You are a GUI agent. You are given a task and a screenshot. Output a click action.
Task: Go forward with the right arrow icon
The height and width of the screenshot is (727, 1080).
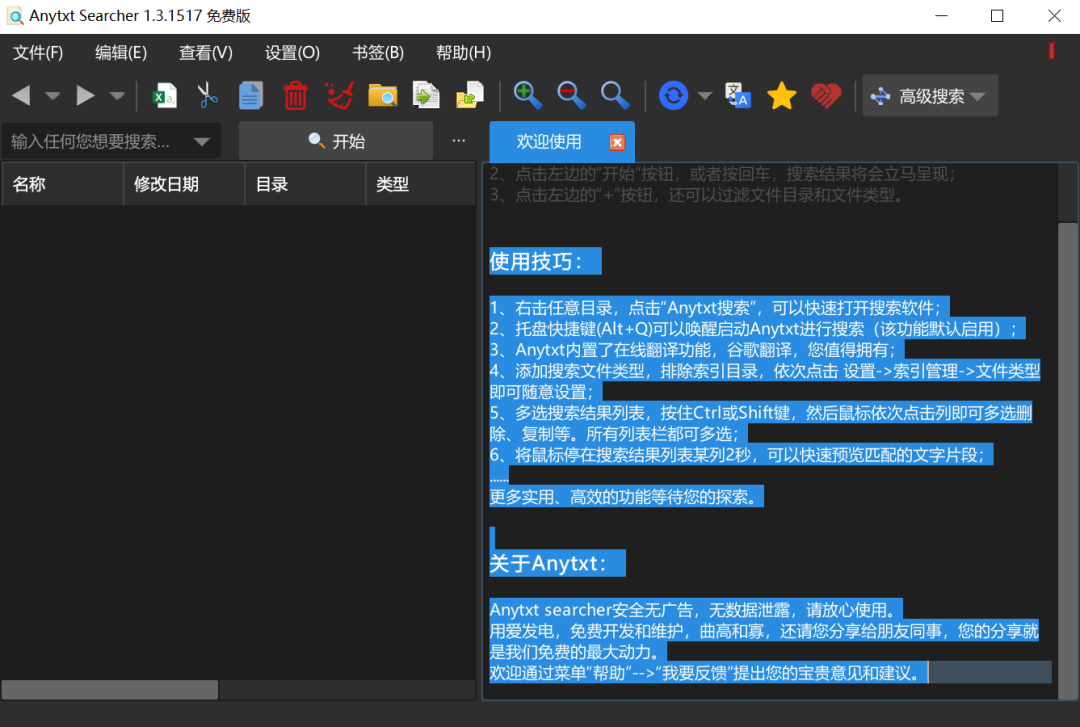tap(85, 95)
